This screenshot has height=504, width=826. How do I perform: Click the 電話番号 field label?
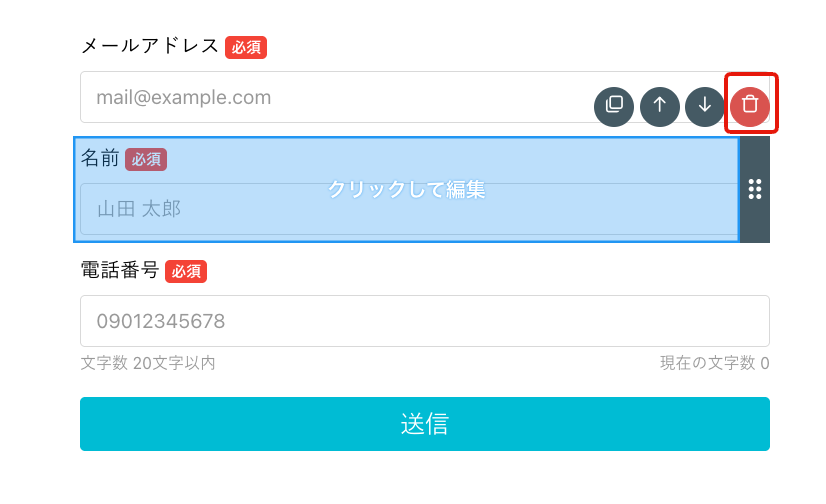coord(120,270)
